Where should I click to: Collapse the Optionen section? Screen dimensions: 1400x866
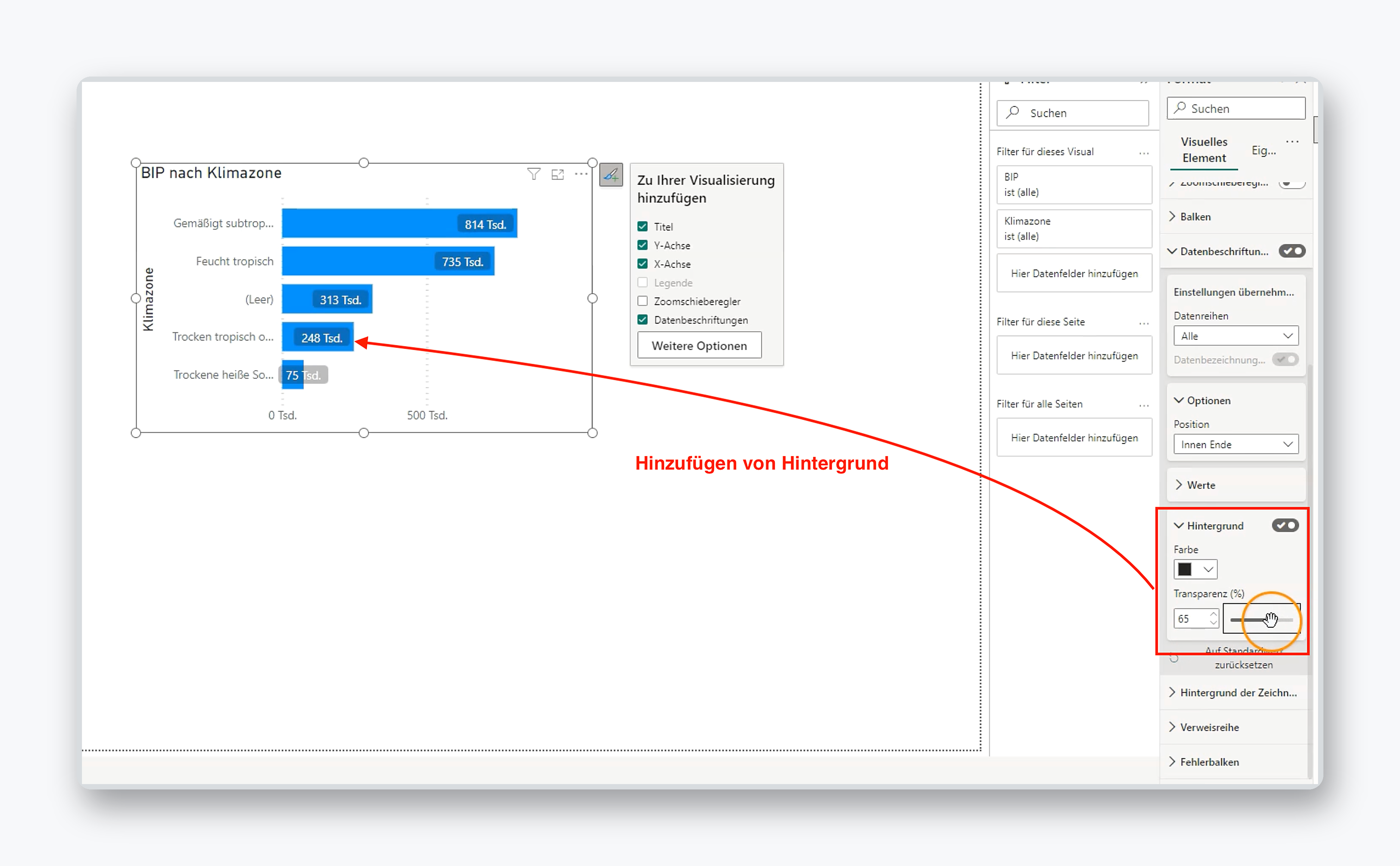(1179, 400)
